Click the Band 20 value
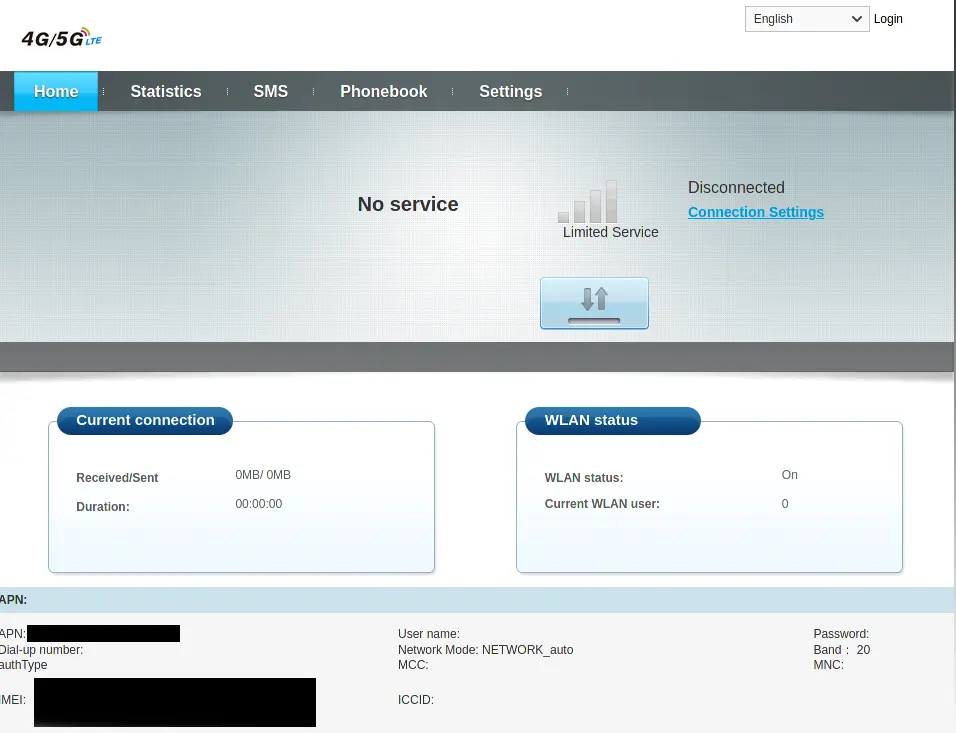956x733 pixels. (862, 650)
